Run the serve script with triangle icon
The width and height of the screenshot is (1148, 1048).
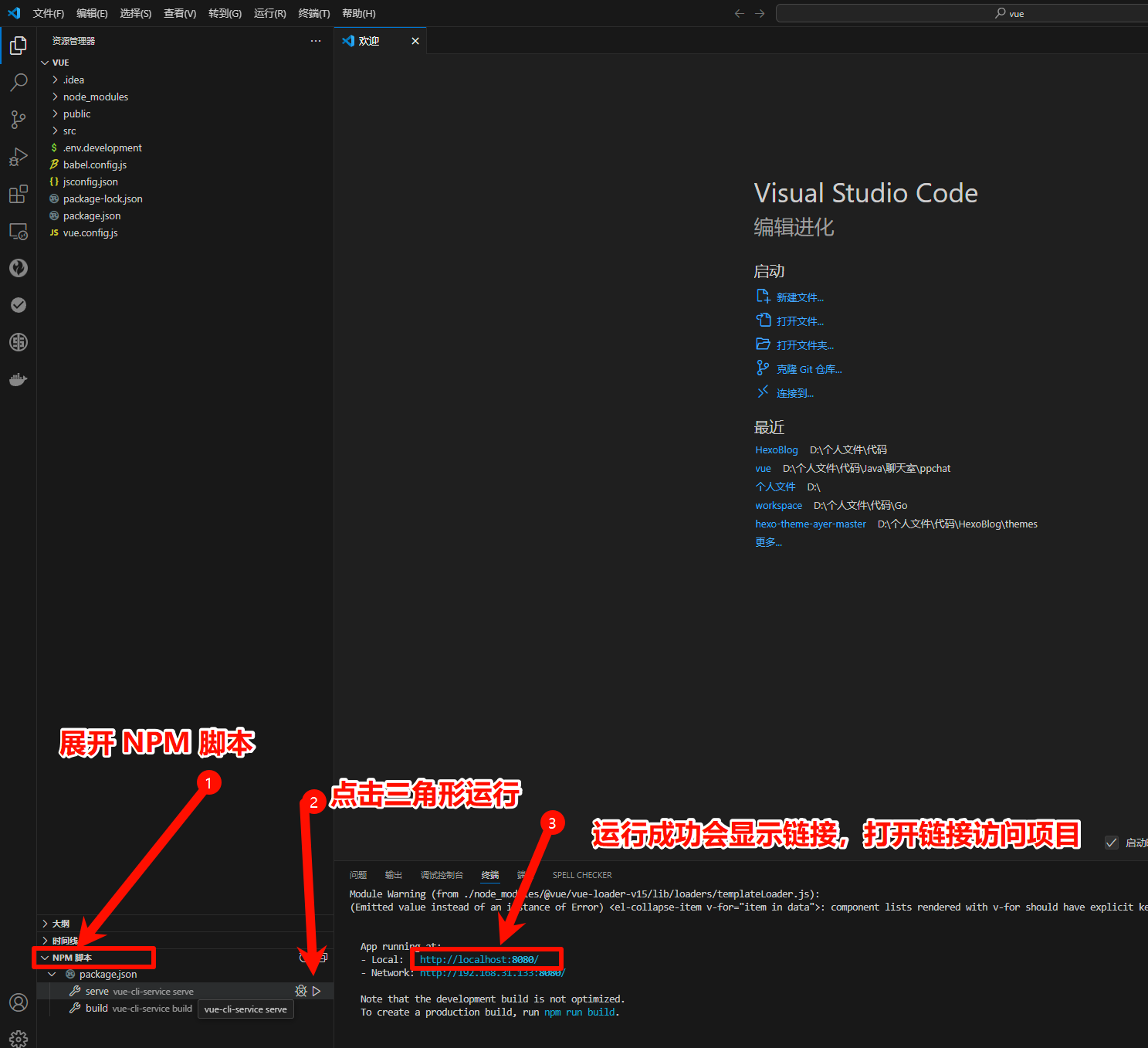coord(317,991)
